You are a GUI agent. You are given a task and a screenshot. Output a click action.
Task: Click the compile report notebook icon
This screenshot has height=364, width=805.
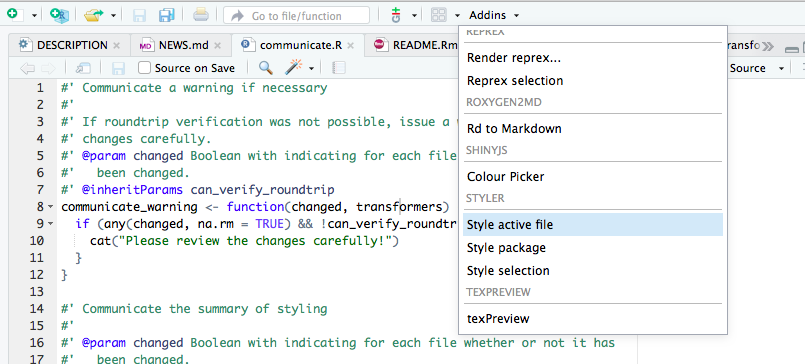coord(339,68)
